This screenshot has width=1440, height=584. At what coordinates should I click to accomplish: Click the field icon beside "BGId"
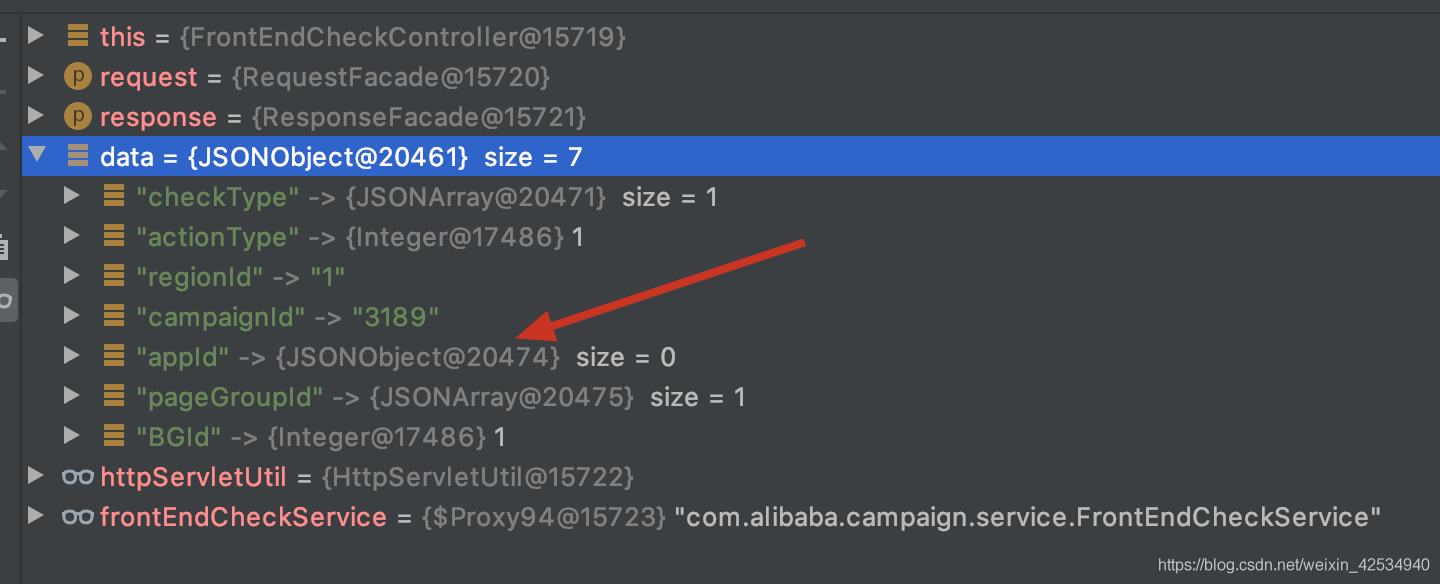(114, 436)
